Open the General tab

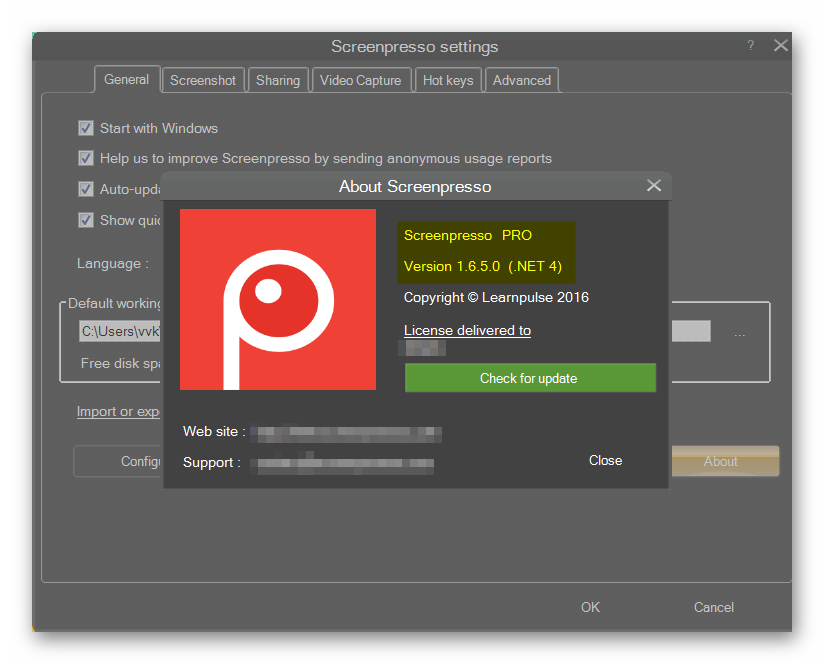coord(127,79)
